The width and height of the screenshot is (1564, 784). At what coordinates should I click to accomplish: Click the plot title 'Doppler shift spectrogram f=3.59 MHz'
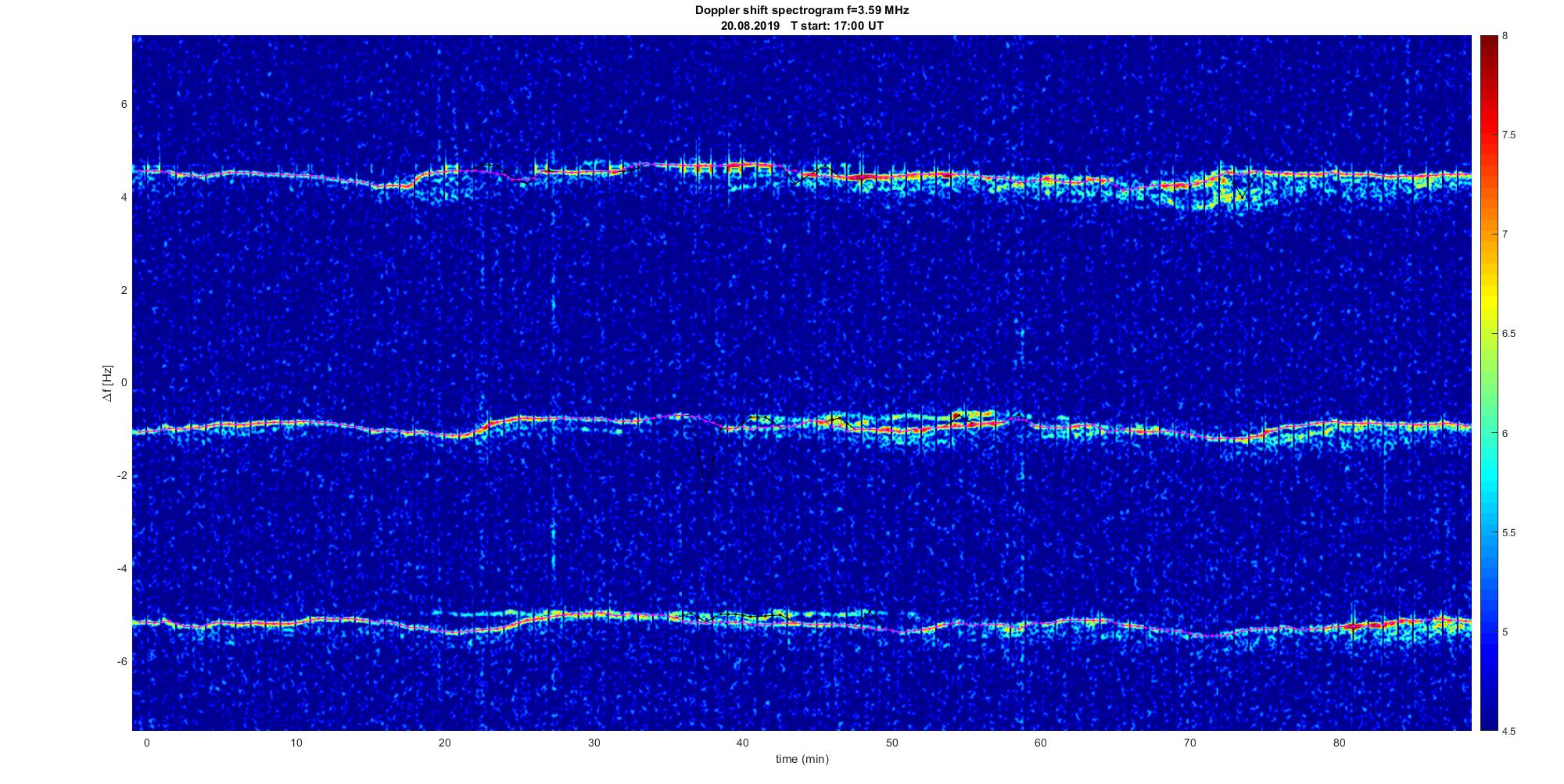tap(802, 10)
